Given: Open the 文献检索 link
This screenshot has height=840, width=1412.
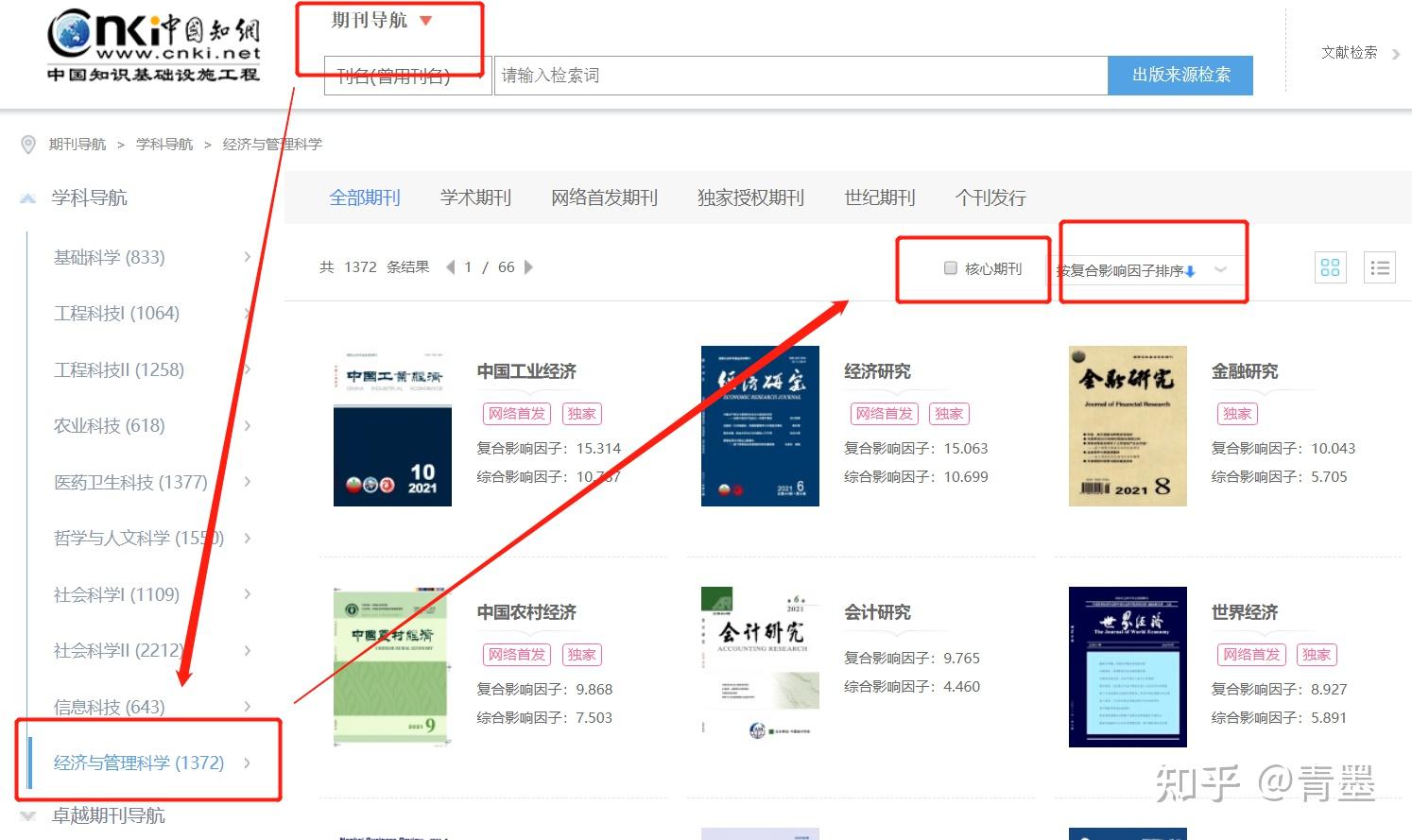Looking at the screenshot, I should coord(1350,53).
